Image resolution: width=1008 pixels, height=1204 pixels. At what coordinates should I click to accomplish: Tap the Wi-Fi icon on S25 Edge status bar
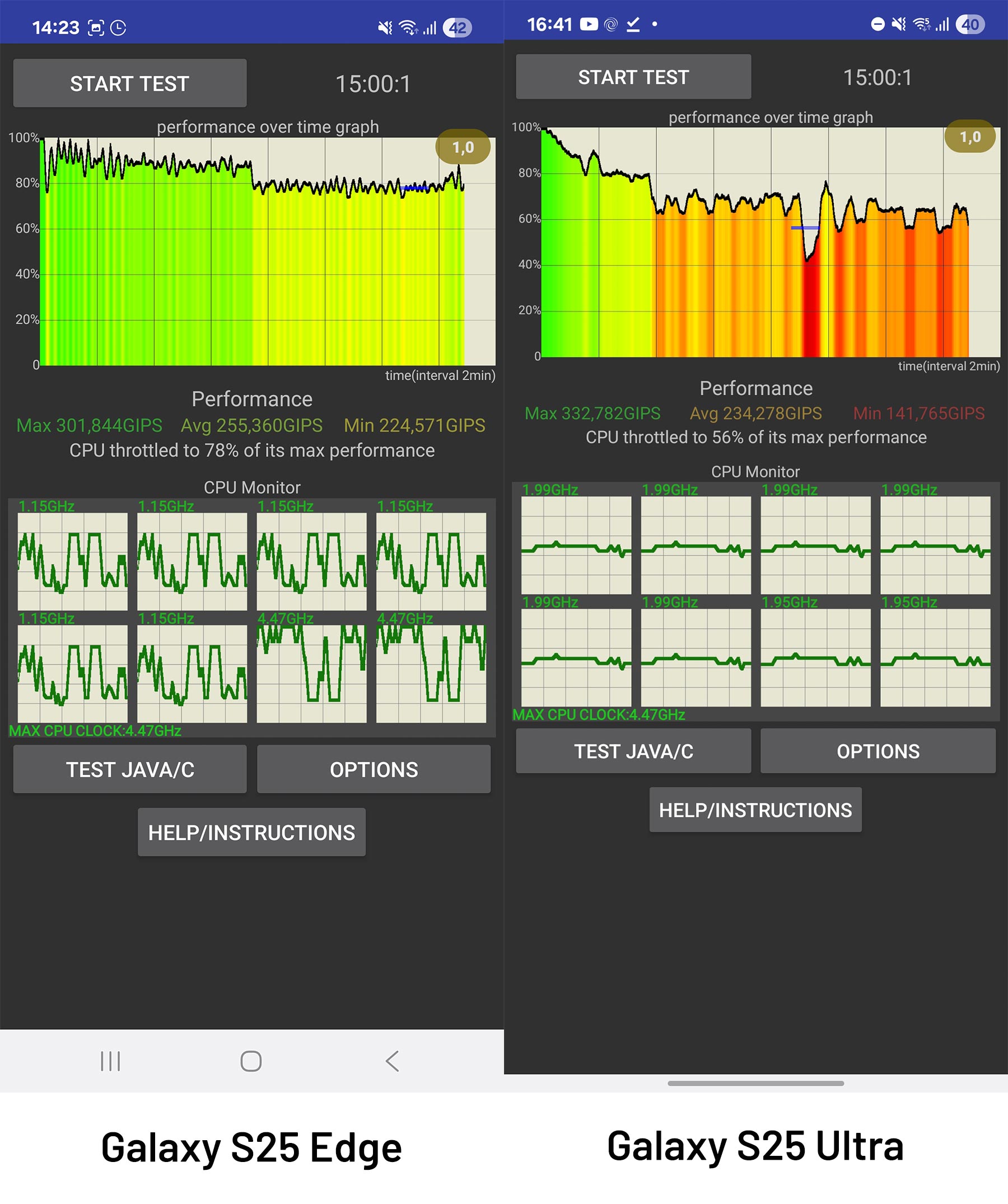tap(408, 27)
